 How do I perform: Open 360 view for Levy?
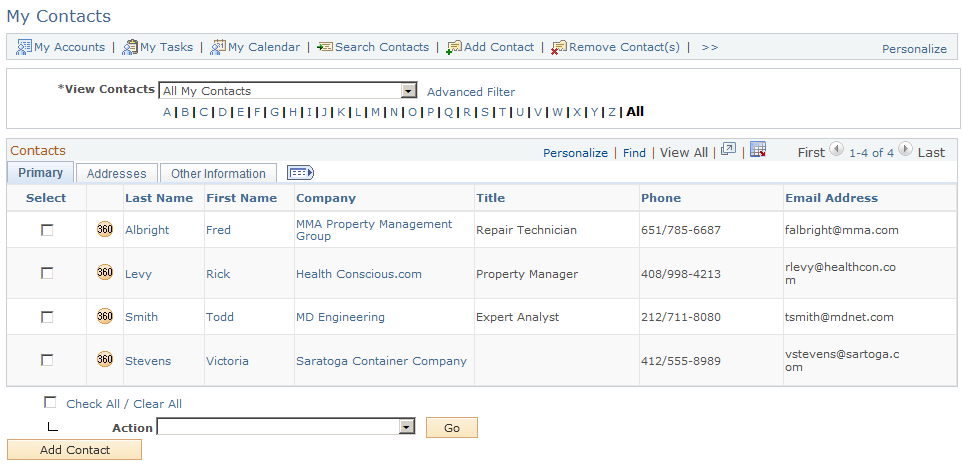coord(105,273)
